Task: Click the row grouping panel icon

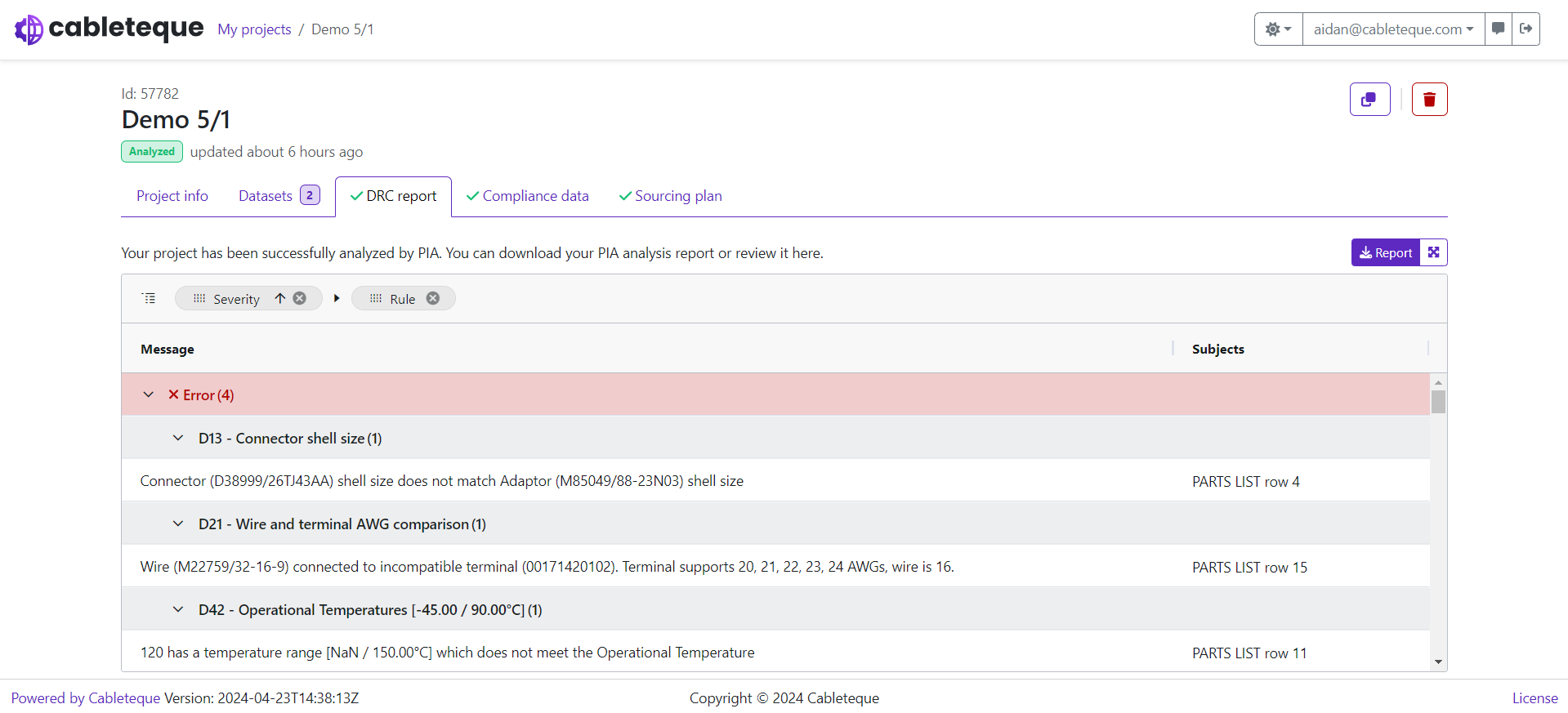Action: [149, 298]
